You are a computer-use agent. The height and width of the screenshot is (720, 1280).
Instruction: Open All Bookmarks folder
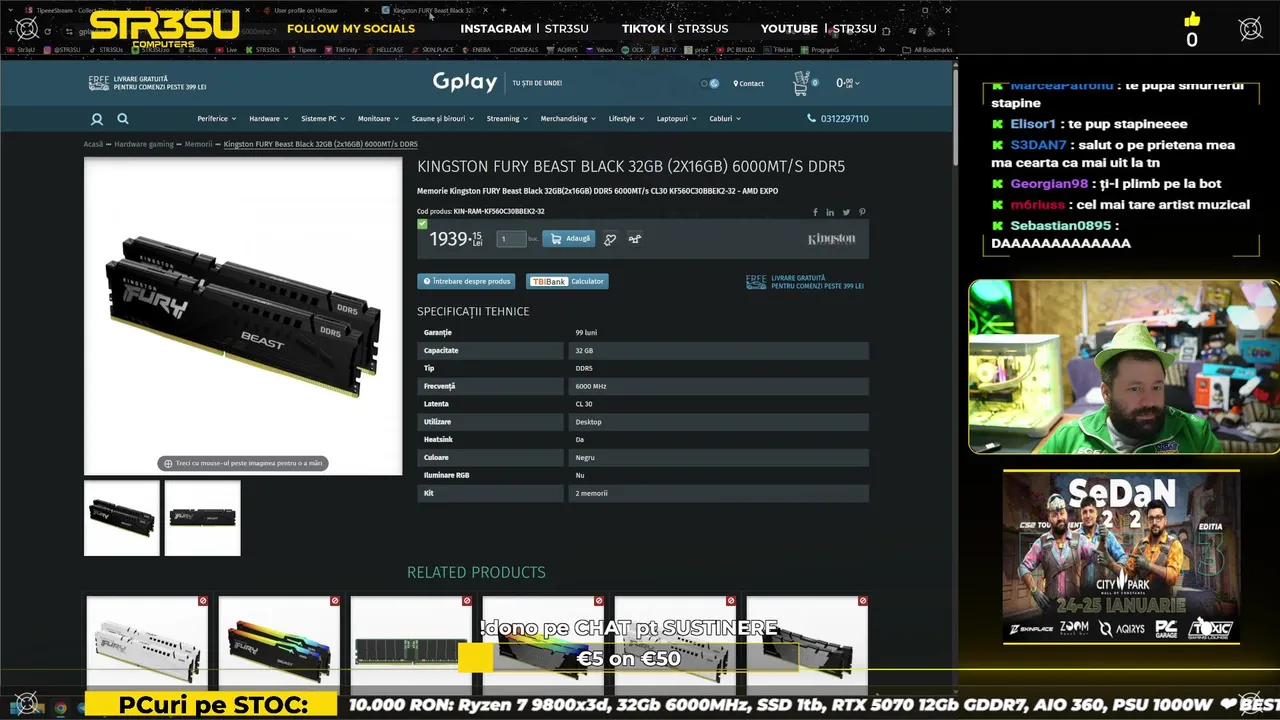(x=926, y=49)
